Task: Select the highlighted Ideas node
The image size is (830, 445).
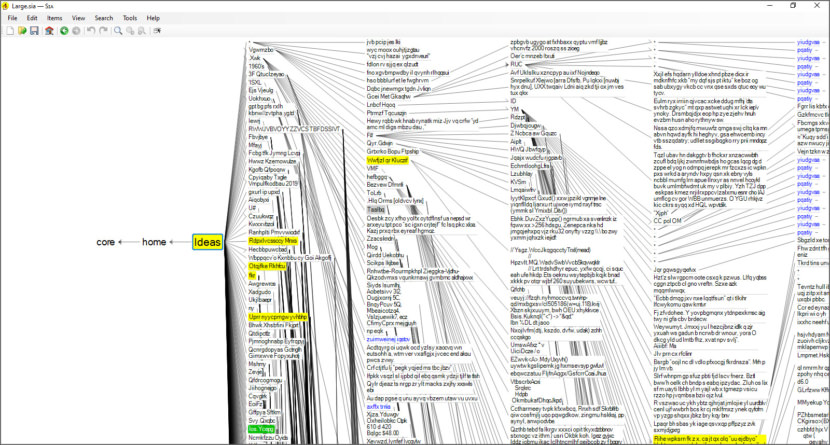Action: [207, 242]
